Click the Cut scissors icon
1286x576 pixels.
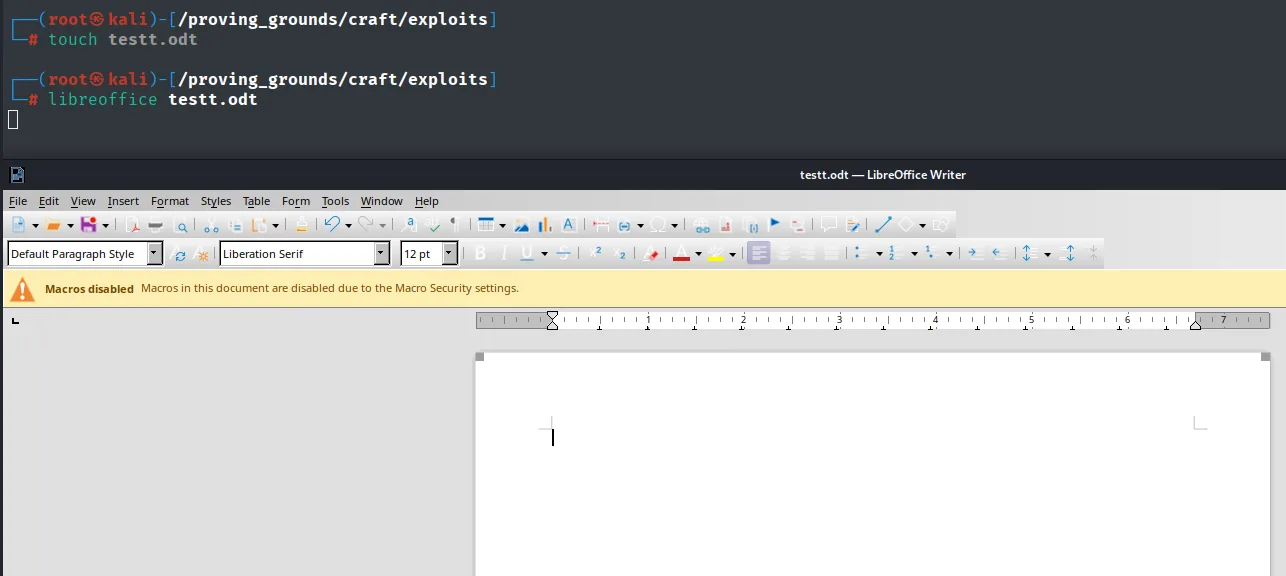click(211, 225)
